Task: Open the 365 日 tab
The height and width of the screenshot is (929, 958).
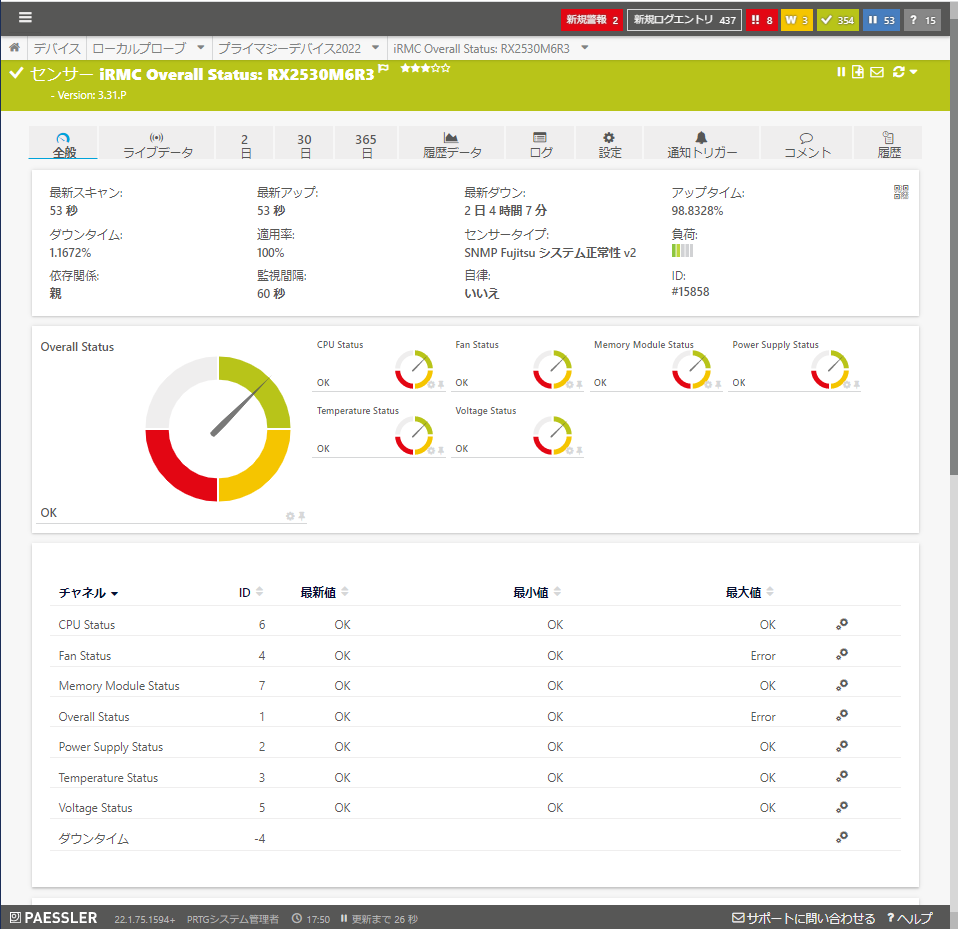Action: pos(366,144)
